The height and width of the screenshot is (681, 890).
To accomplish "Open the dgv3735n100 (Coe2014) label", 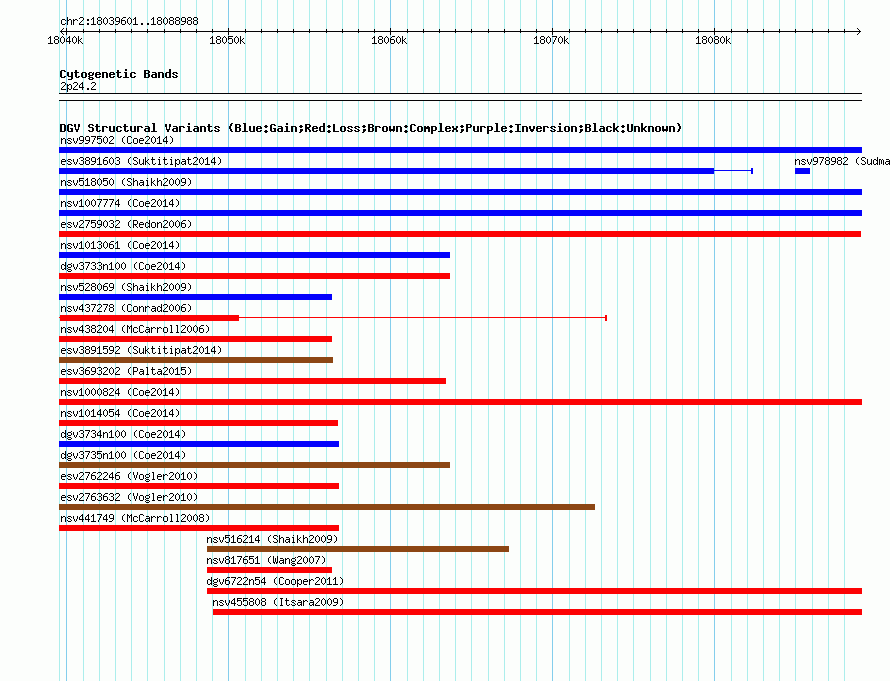I will pyautogui.click(x=123, y=455).
